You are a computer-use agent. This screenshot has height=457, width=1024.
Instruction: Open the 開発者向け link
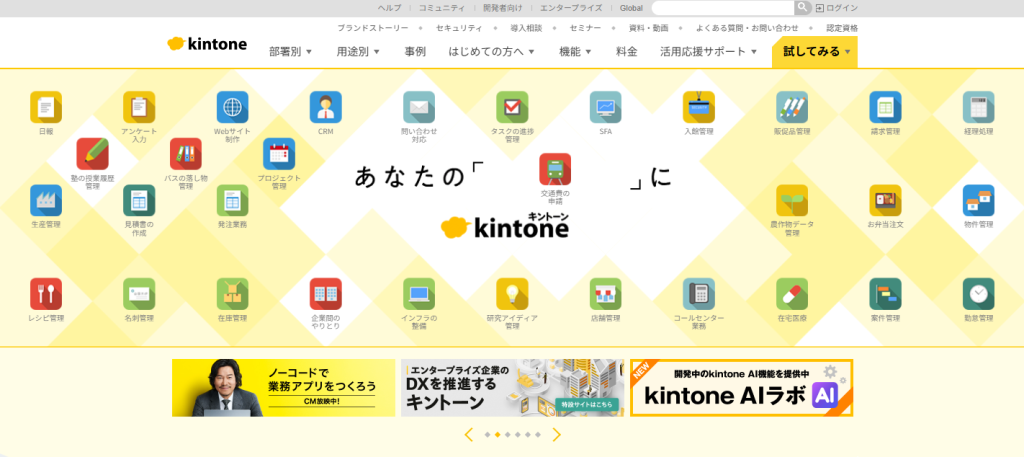click(x=502, y=8)
